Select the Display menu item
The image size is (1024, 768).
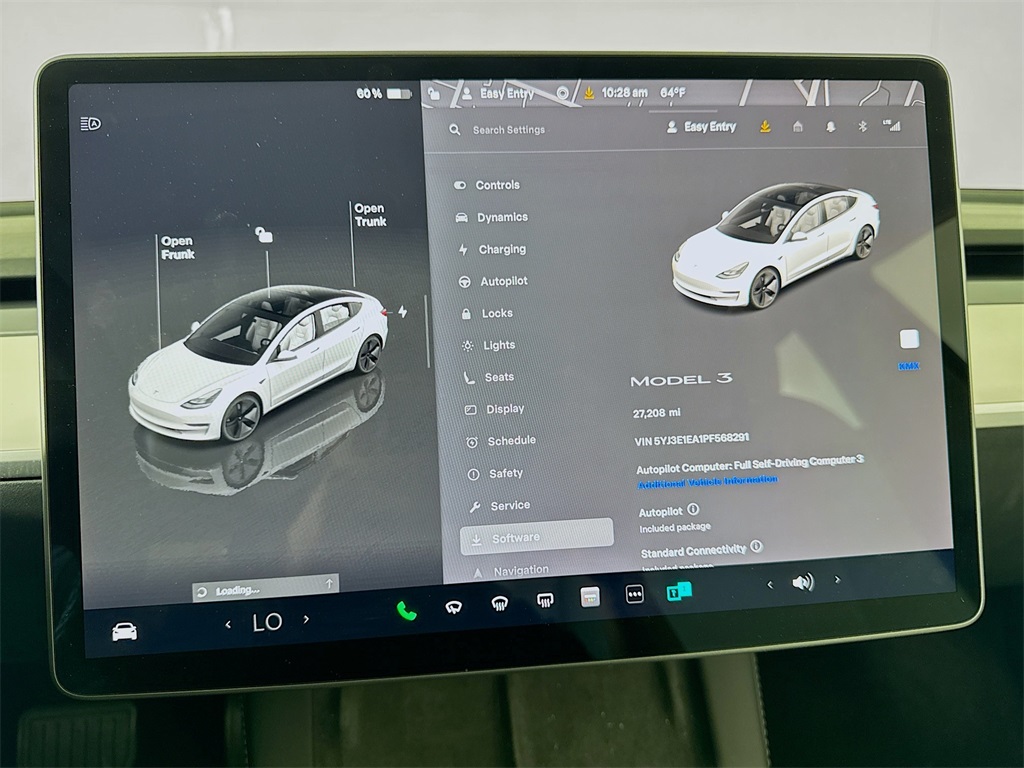[x=494, y=409]
